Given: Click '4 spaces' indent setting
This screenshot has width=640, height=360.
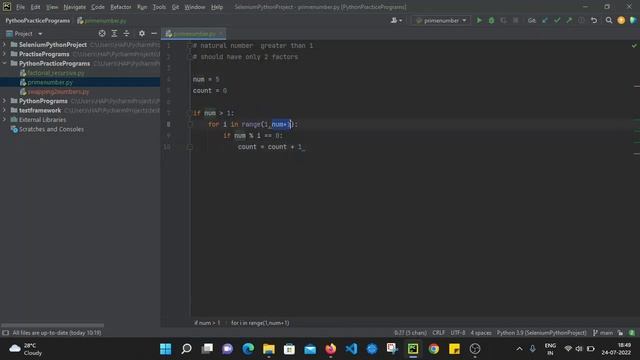Looking at the screenshot, I should [481, 333].
